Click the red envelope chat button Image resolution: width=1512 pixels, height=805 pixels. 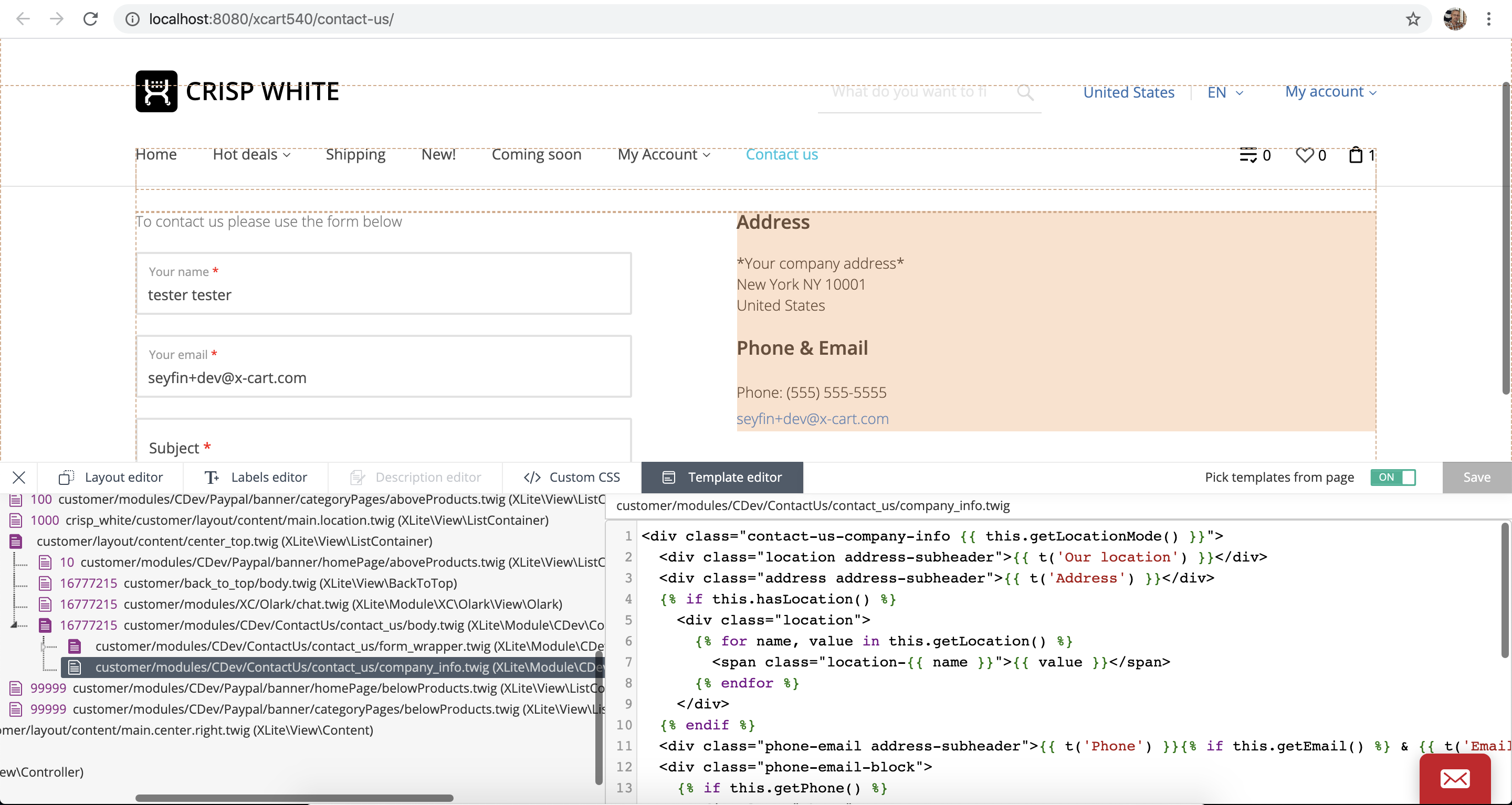pos(1454,779)
